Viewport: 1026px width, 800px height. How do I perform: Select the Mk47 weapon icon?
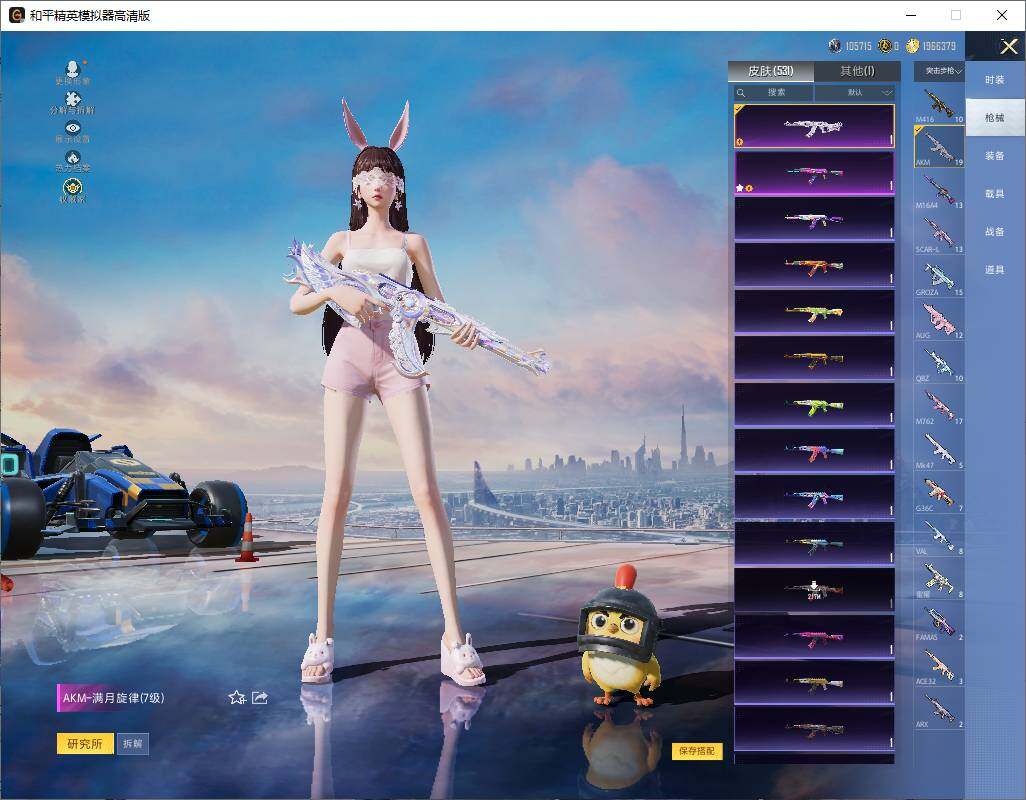(x=939, y=451)
